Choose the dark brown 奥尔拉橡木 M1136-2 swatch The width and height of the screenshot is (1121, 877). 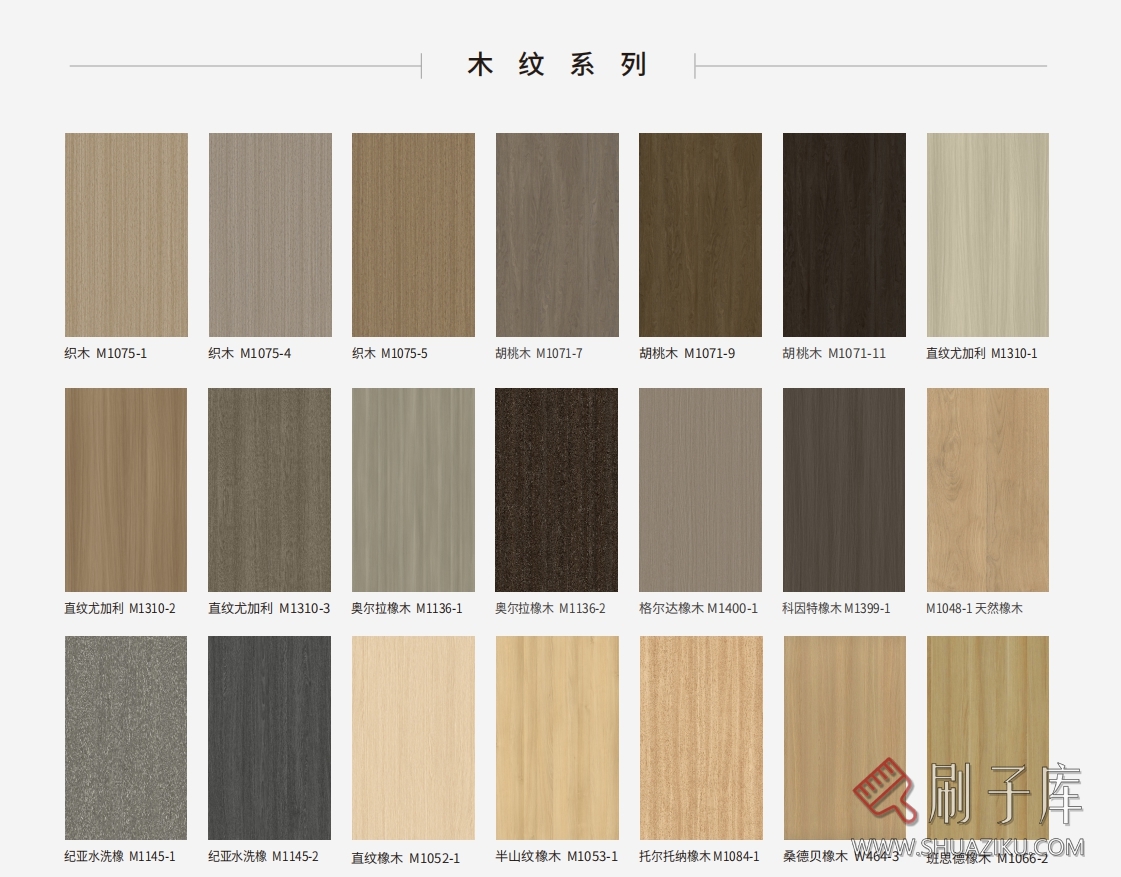coord(557,490)
